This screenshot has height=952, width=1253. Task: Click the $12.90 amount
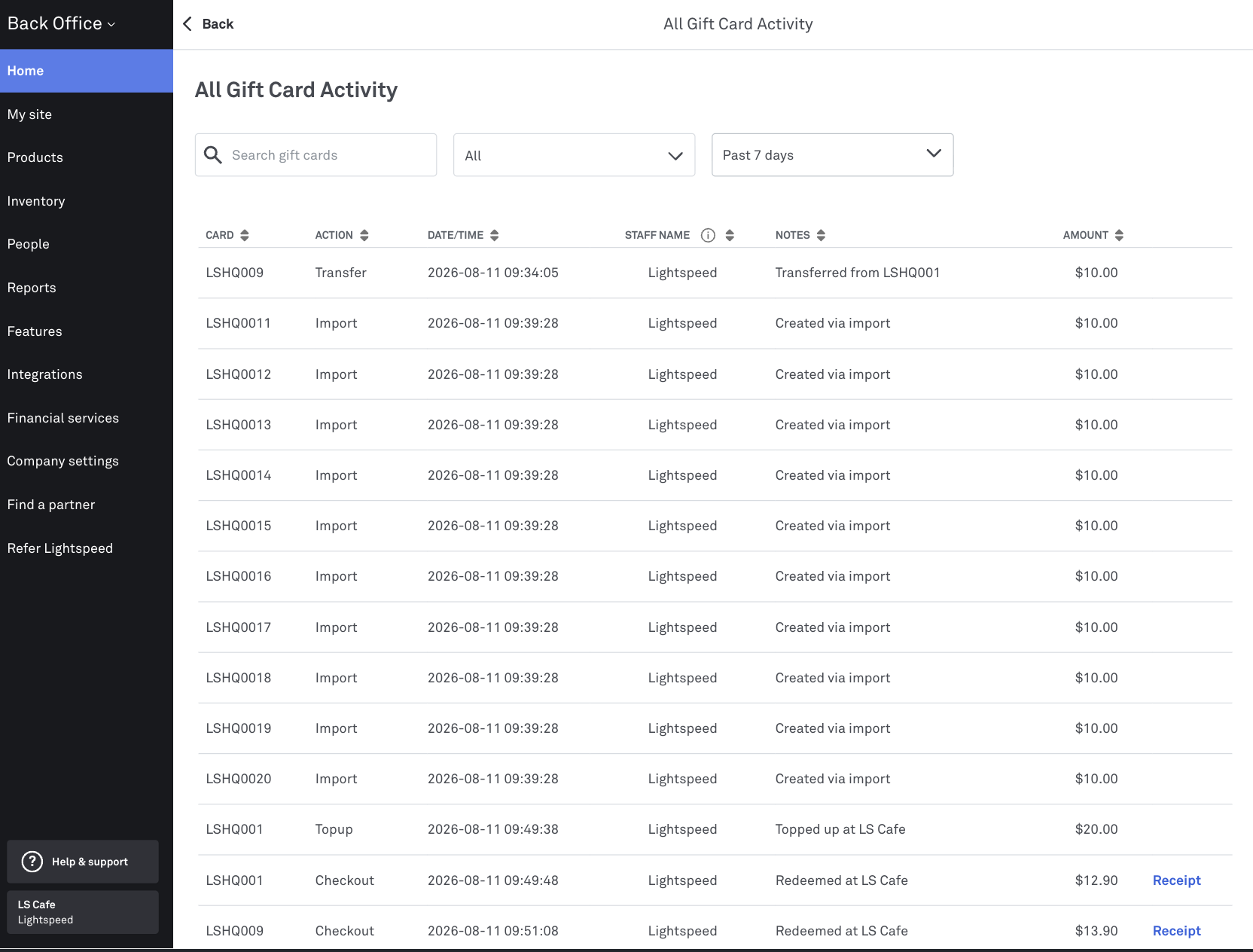point(1096,880)
